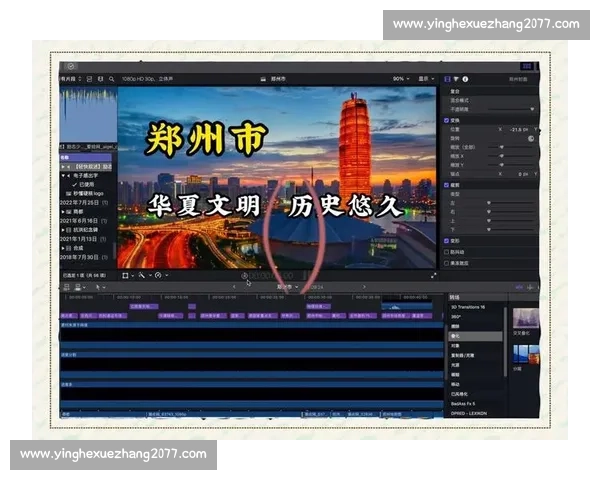Click the Transform tool icon below viewer
Image resolution: width=600 pixels, height=480 pixels.
pos(125,275)
